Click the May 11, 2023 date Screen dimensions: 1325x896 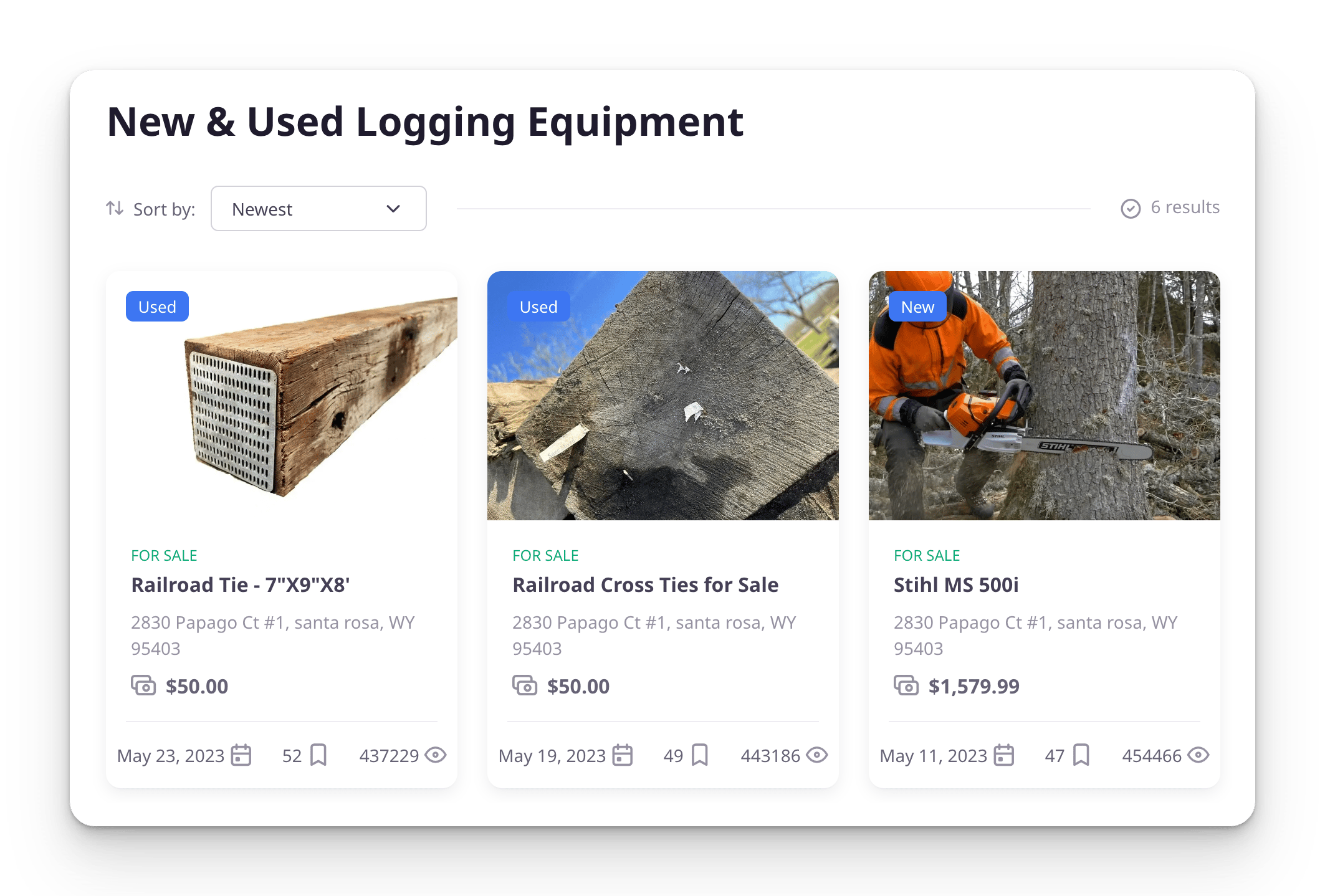934,756
